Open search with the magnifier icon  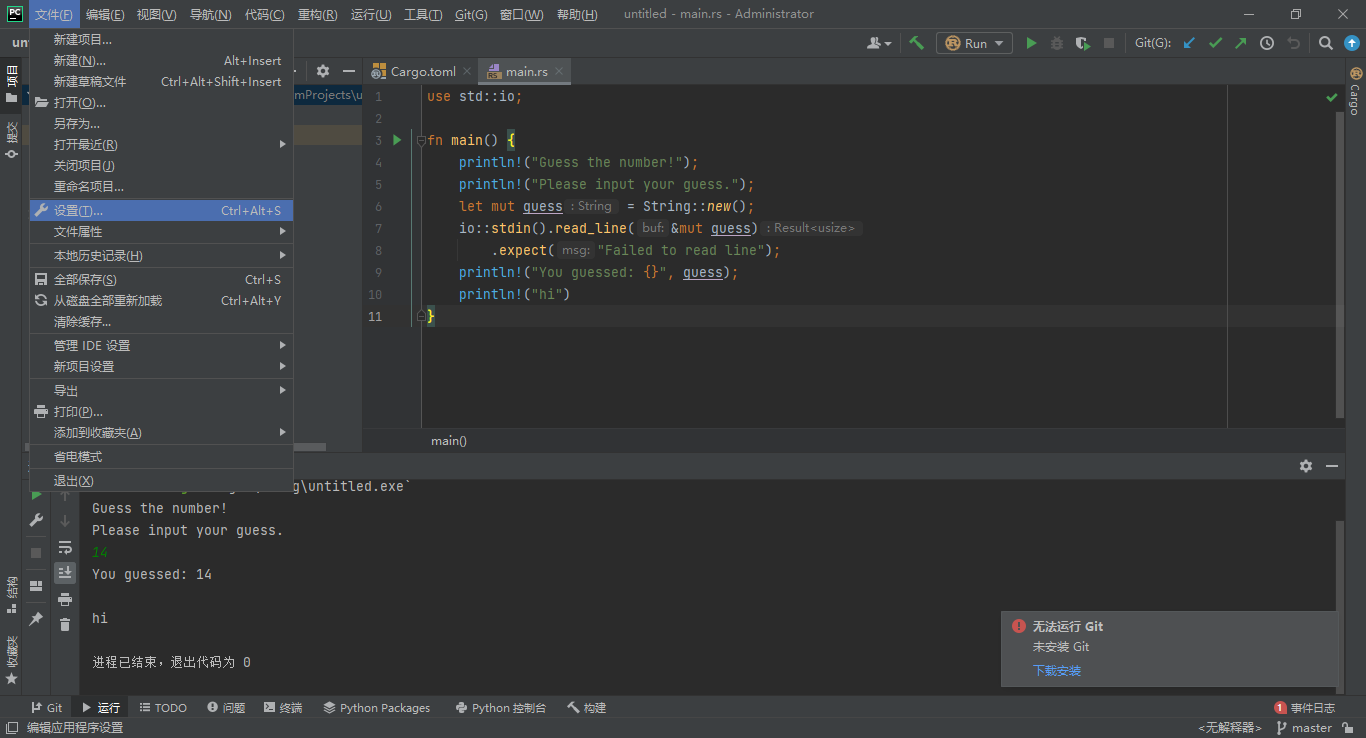coord(1326,42)
